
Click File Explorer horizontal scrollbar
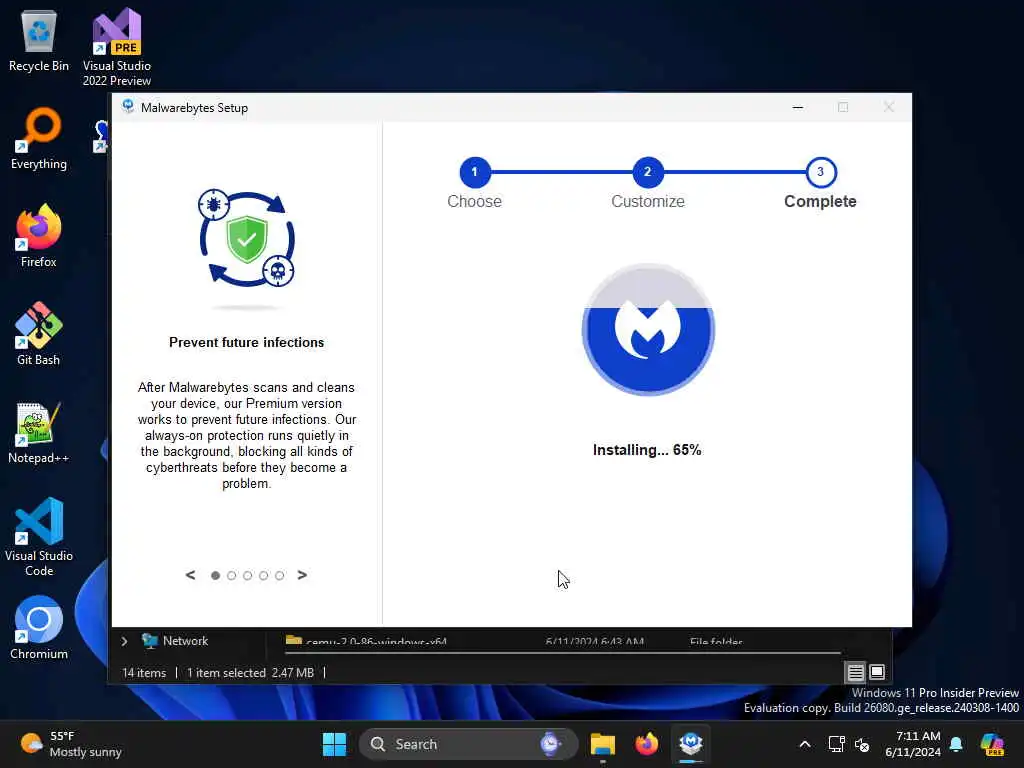coord(564,652)
